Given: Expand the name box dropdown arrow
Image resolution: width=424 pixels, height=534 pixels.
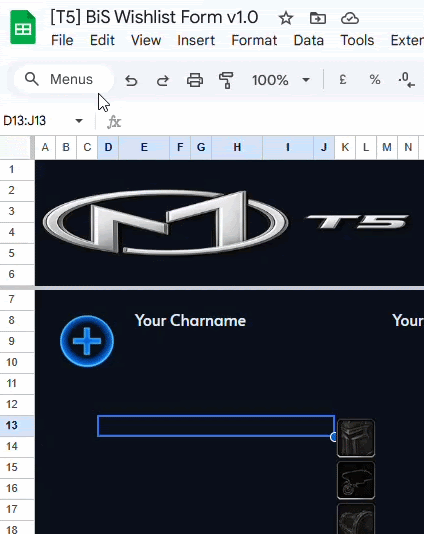Looking at the screenshot, I should tap(79, 121).
